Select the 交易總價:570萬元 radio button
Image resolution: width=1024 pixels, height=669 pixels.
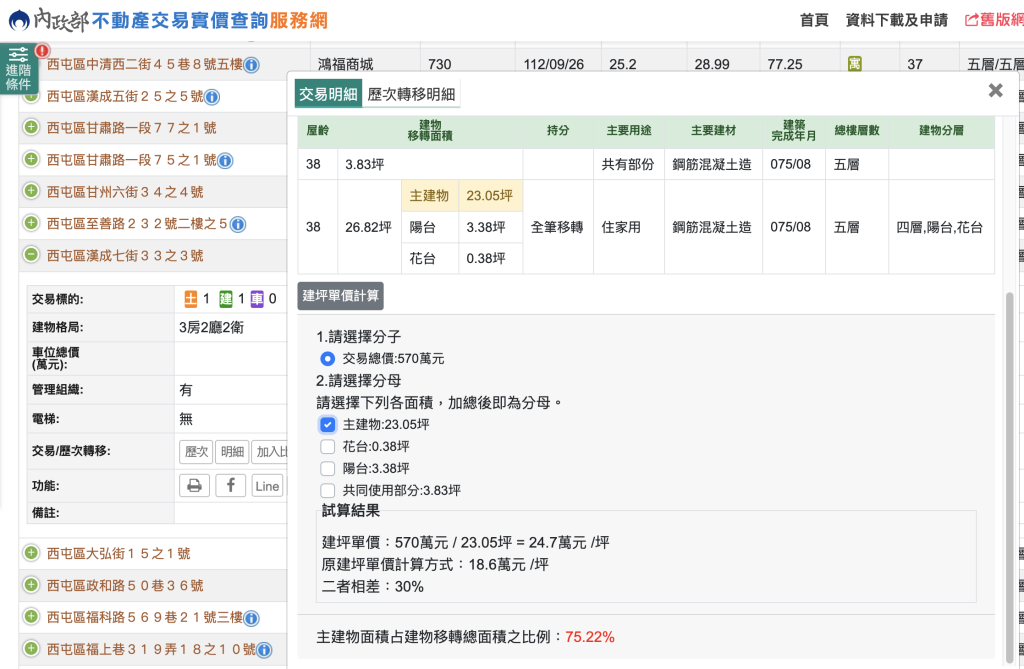click(327, 358)
